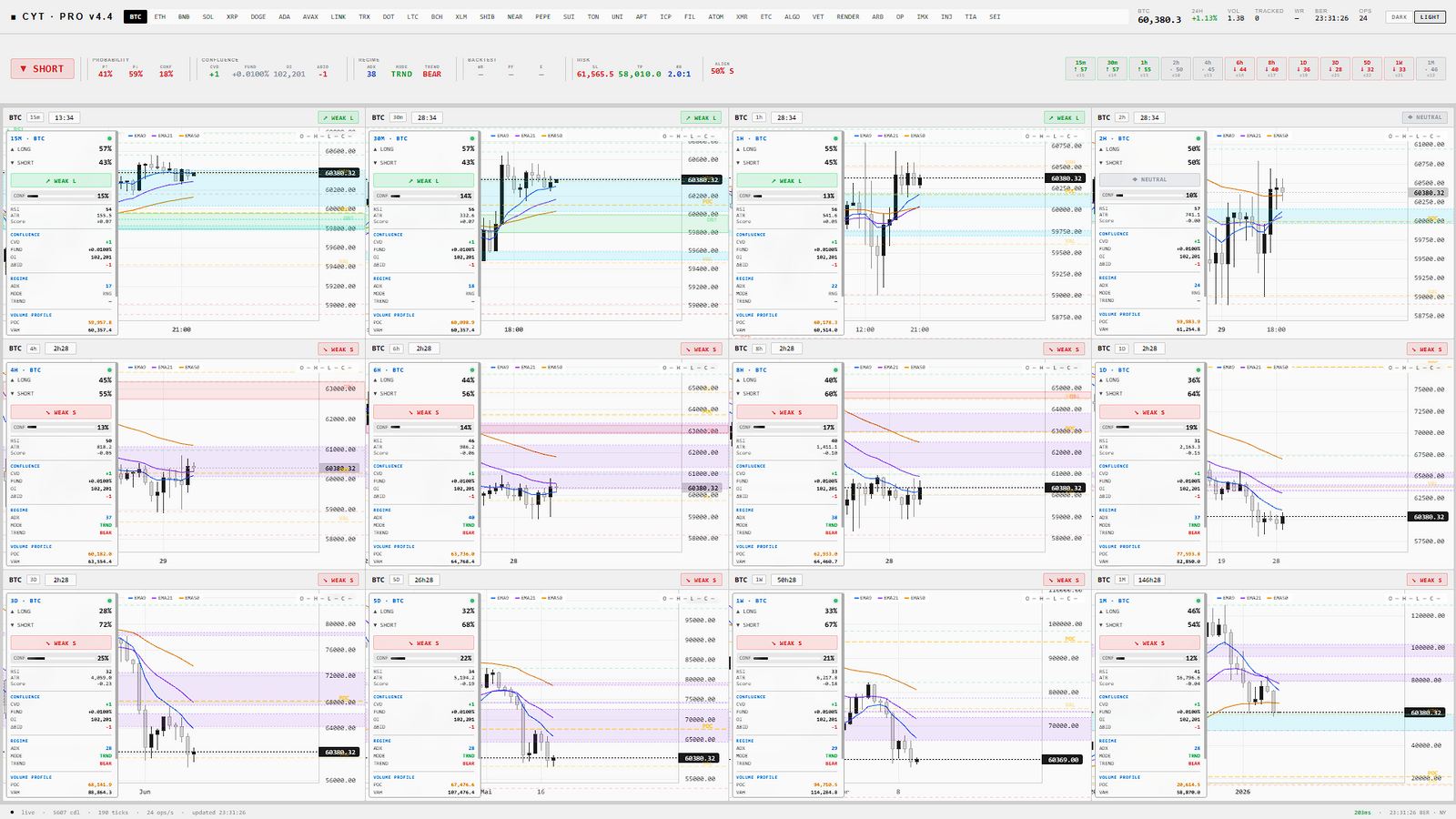Click the green WEAK L button in 15M panel
The image size is (1456, 819).
point(61,180)
